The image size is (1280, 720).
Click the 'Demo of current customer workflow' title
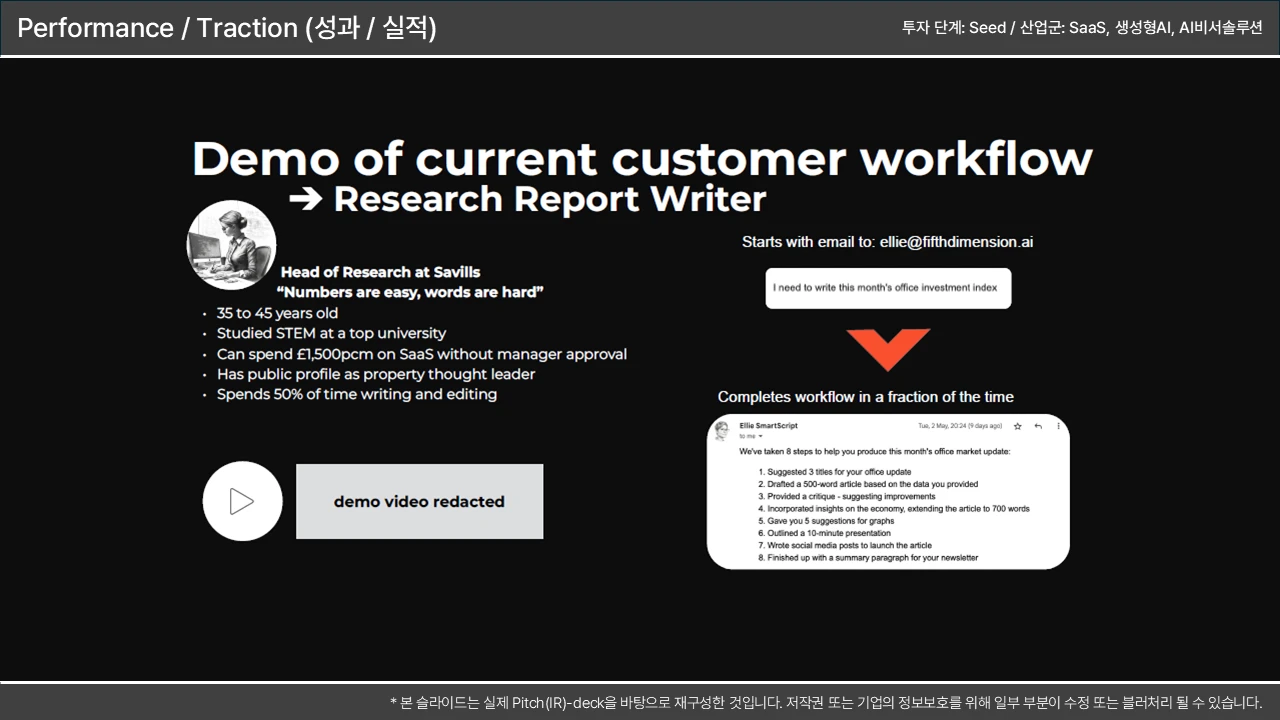tap(642, 159)
